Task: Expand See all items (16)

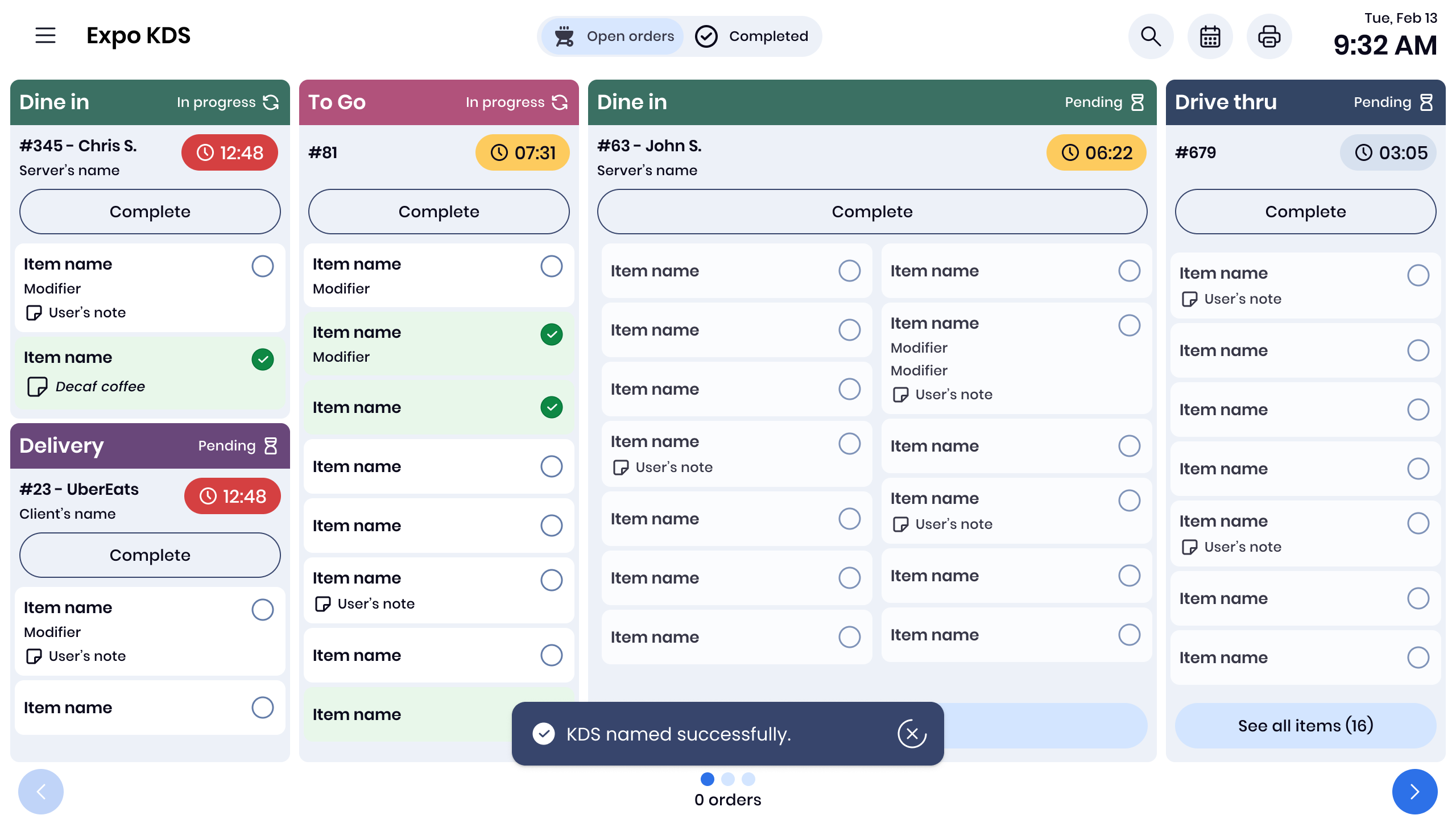Action: [x=1305, y=726]
